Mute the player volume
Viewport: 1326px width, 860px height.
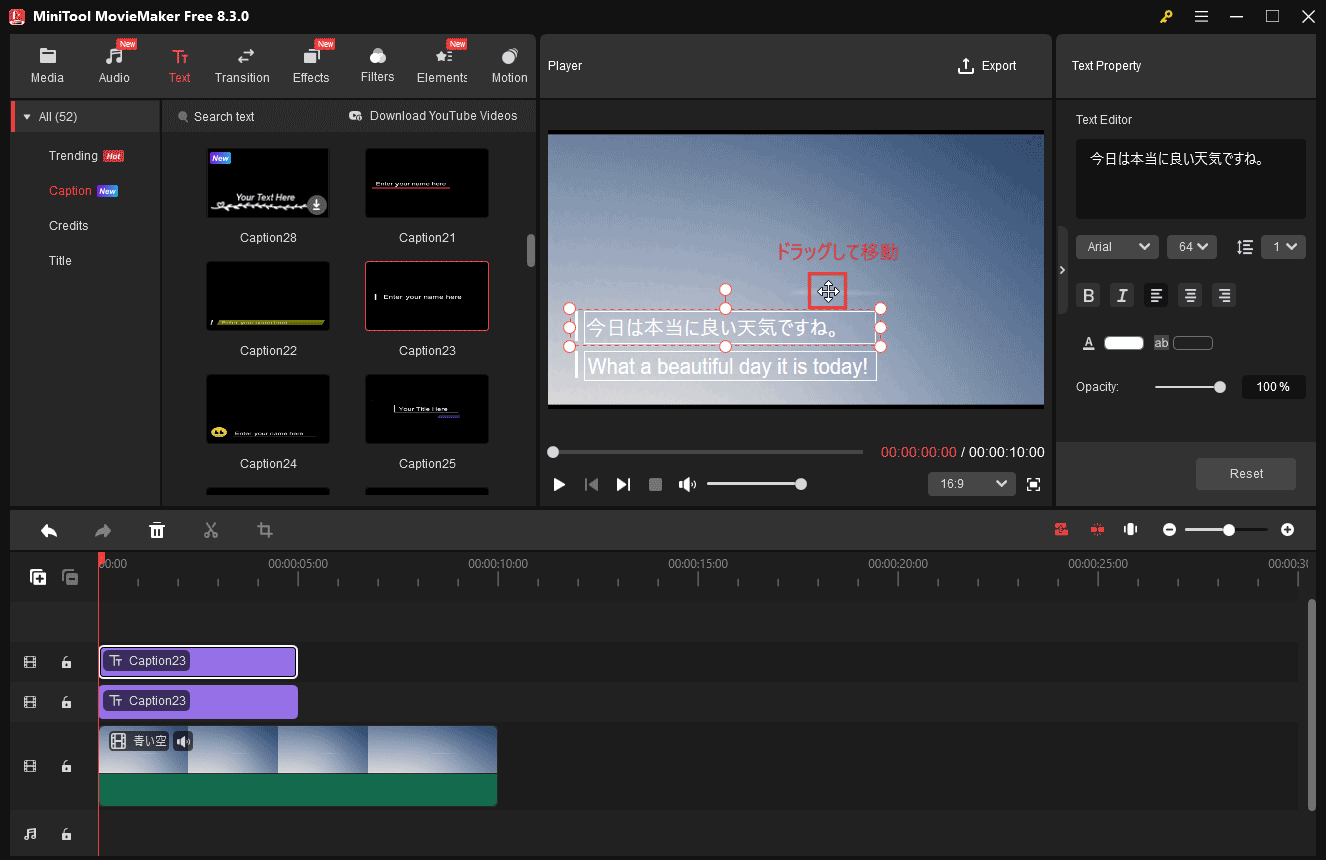click(x=687, y=484)
